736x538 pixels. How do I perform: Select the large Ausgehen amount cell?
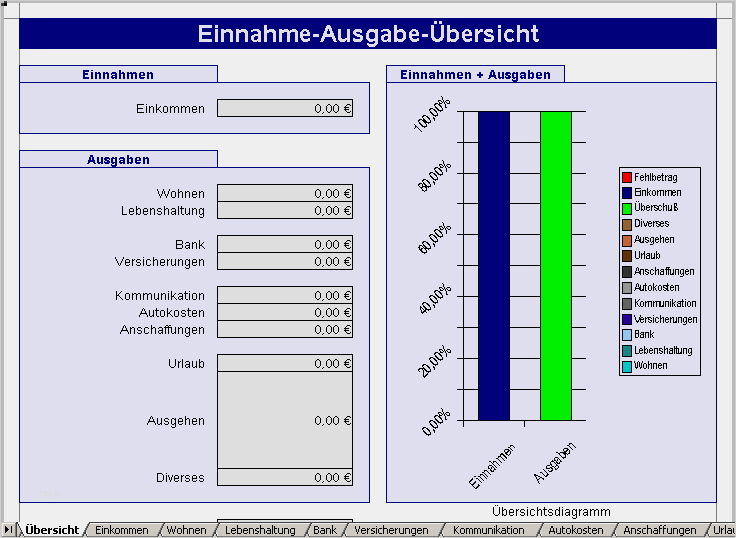[x=285, y=420]
